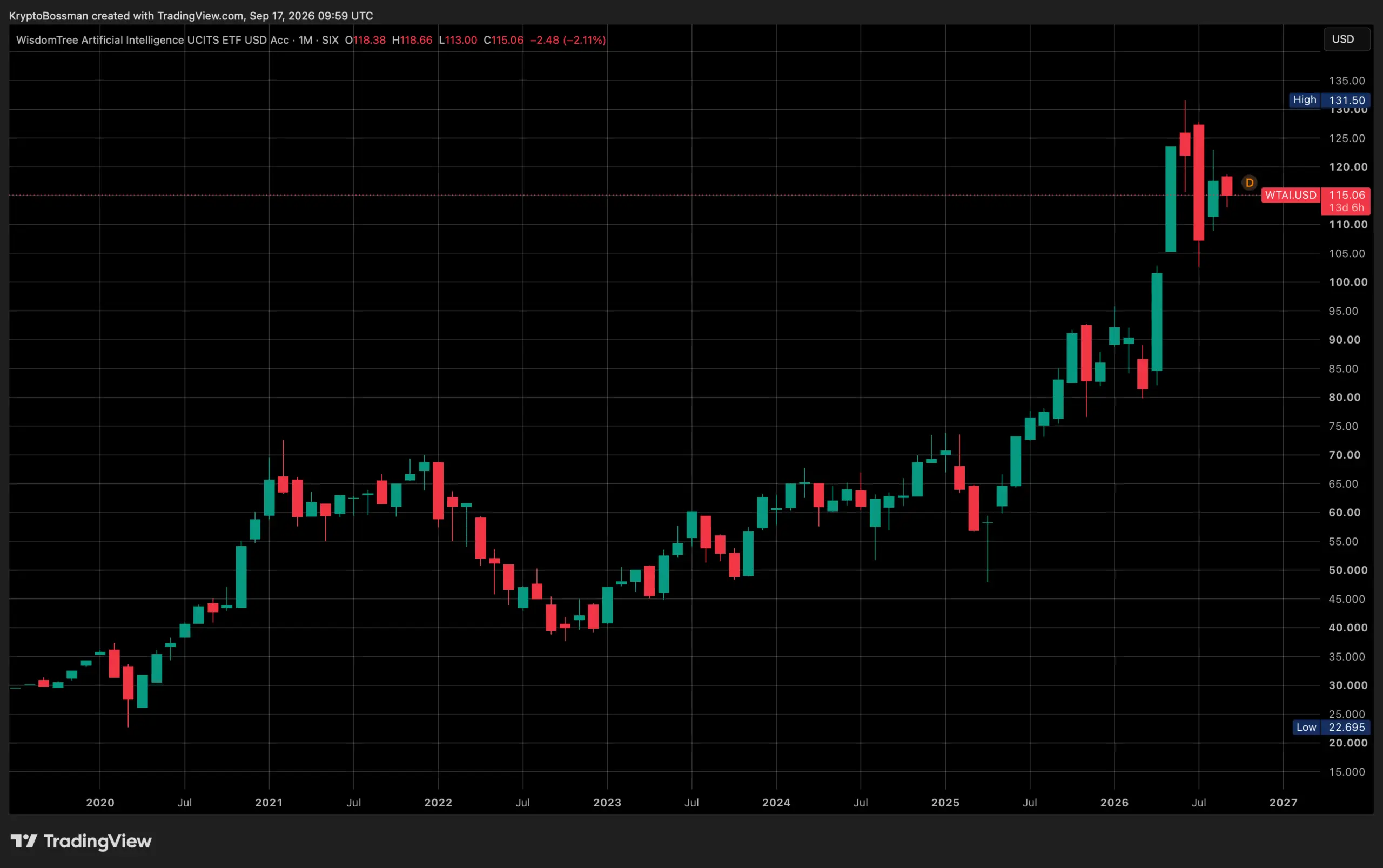Click the 2023 label on time axis
The width and height of the screenshot is (1383, 868).
coord(607,803)
